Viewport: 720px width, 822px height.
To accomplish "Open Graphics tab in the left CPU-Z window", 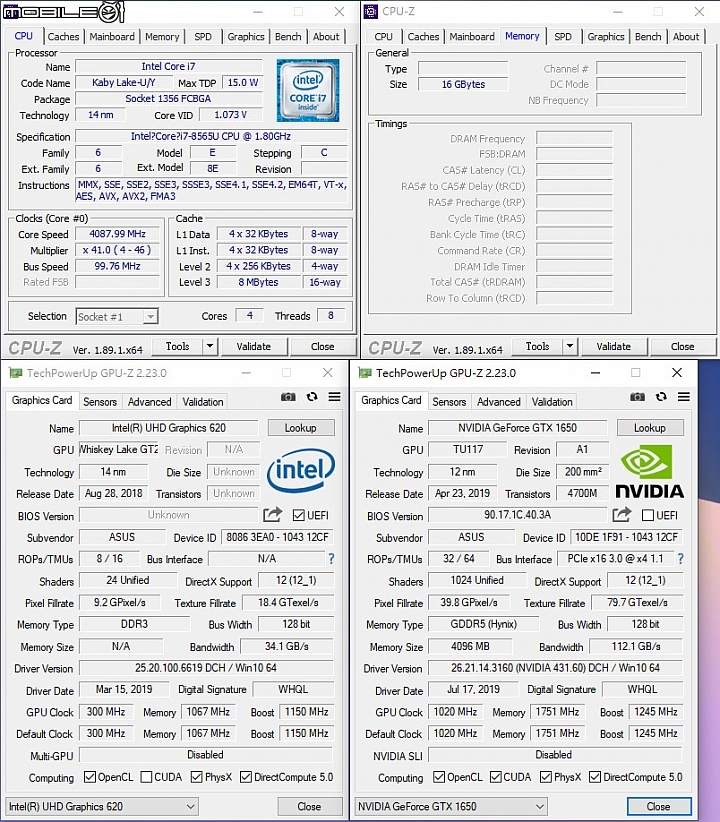I will (245, 37).
